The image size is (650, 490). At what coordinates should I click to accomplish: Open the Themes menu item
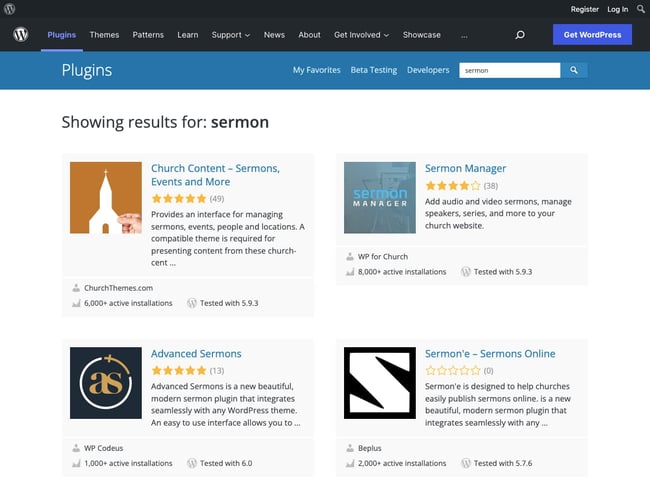tap(104, 35)
